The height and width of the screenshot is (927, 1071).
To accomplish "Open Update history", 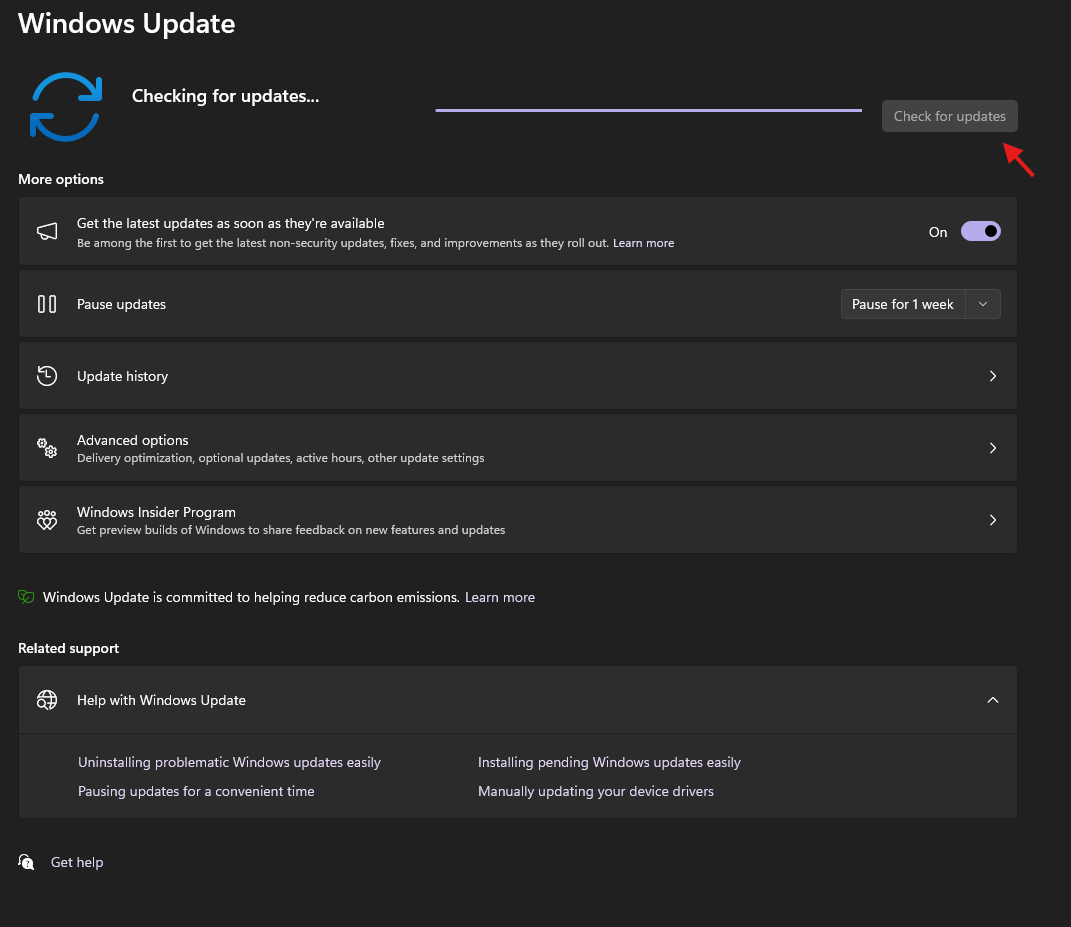I will coord(516,375).
